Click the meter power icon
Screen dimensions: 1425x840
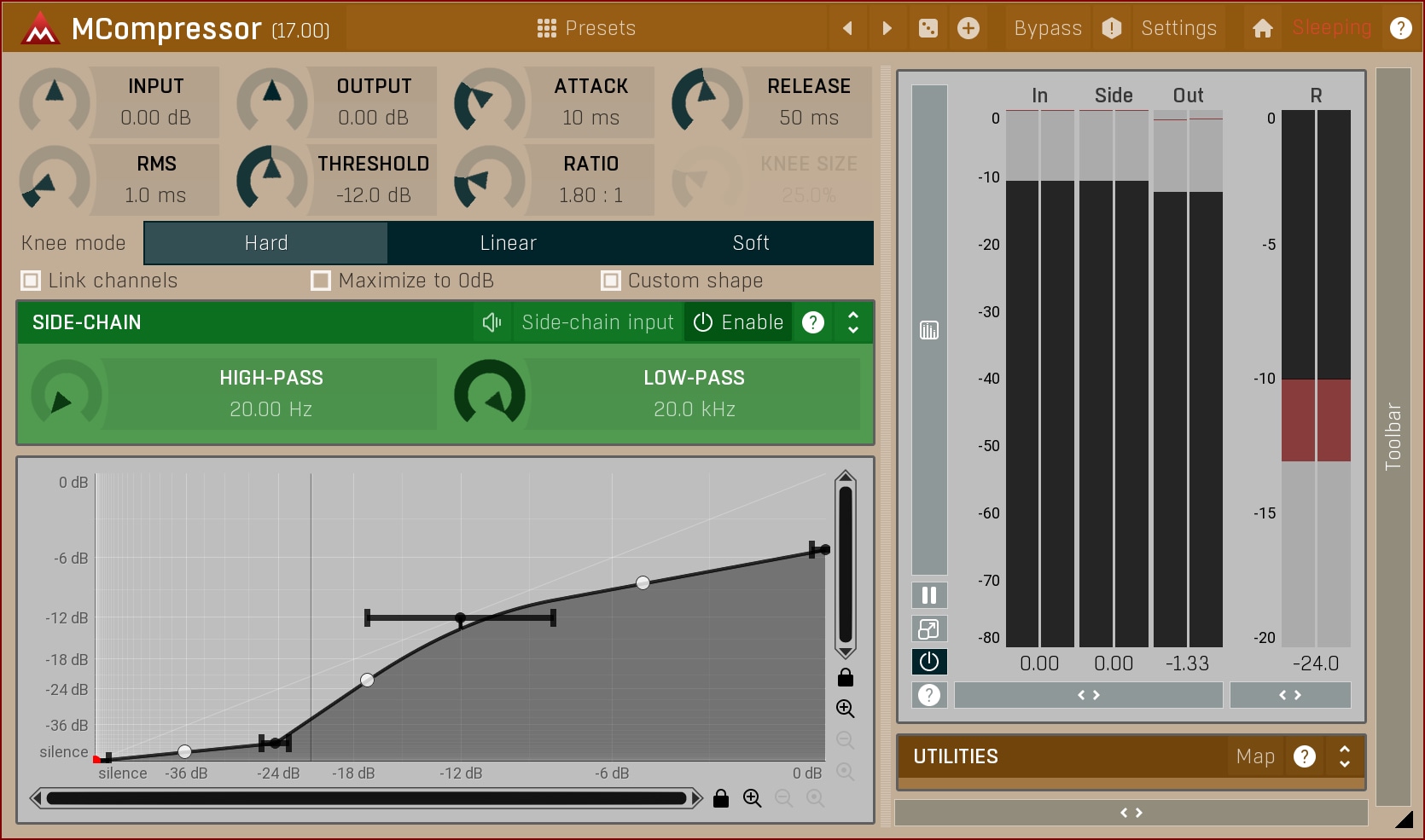[x=929, y=662]
